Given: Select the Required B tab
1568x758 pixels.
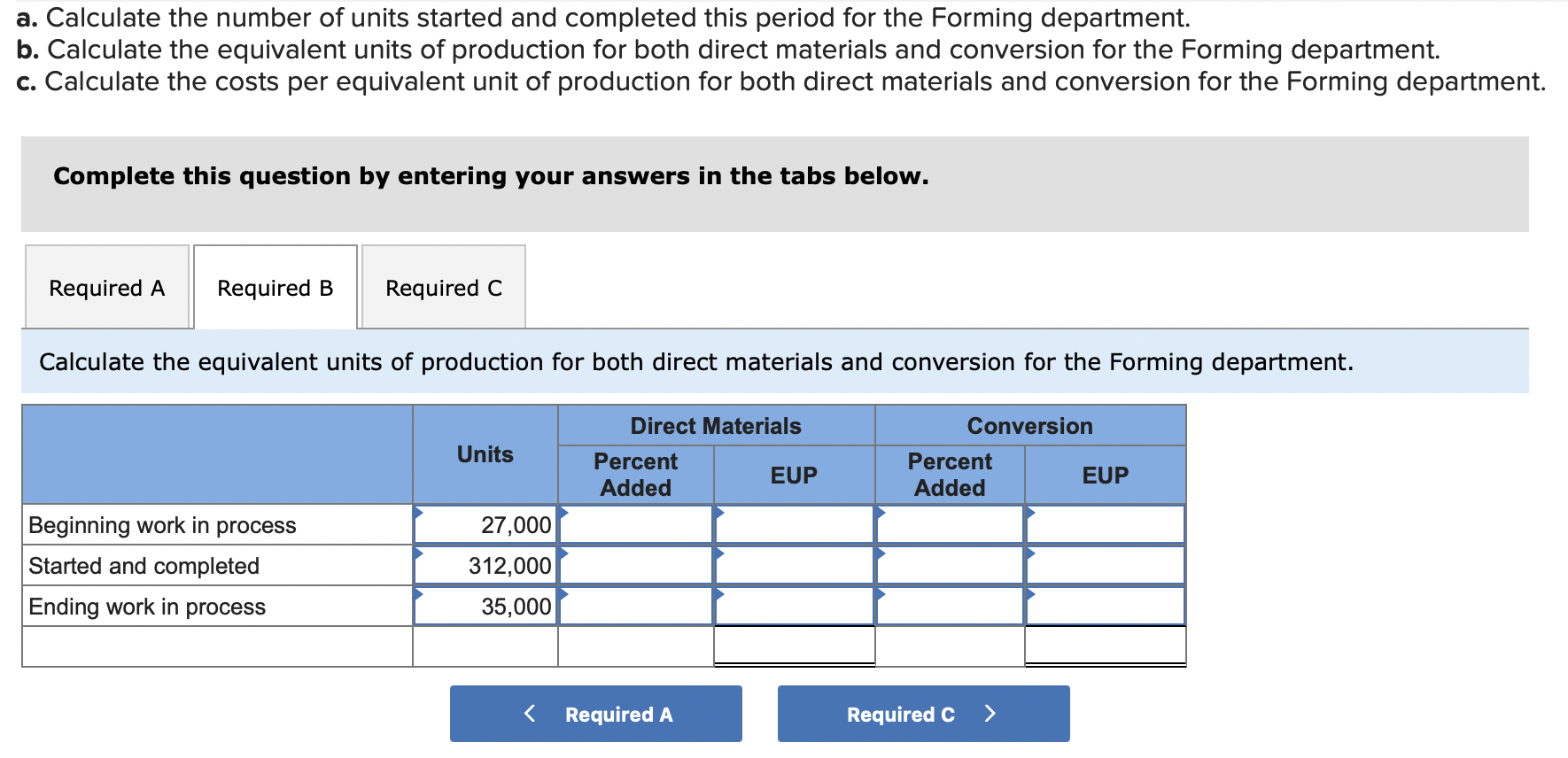Looking at the screenshot, I should coord(275,288).
